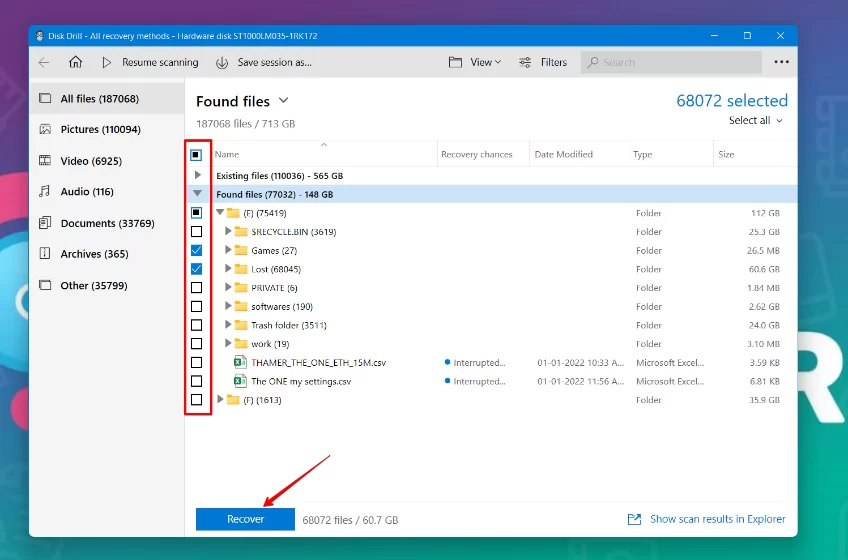Click the Save session download icon
The height and width of the screenshot is (560, 848).
click(x=222, y=63)
